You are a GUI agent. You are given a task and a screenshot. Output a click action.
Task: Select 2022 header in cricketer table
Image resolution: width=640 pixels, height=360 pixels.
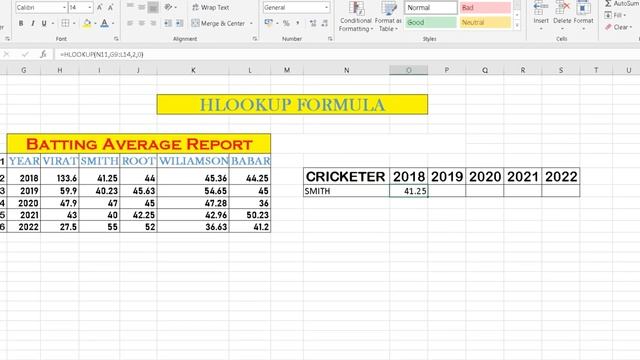561,176
